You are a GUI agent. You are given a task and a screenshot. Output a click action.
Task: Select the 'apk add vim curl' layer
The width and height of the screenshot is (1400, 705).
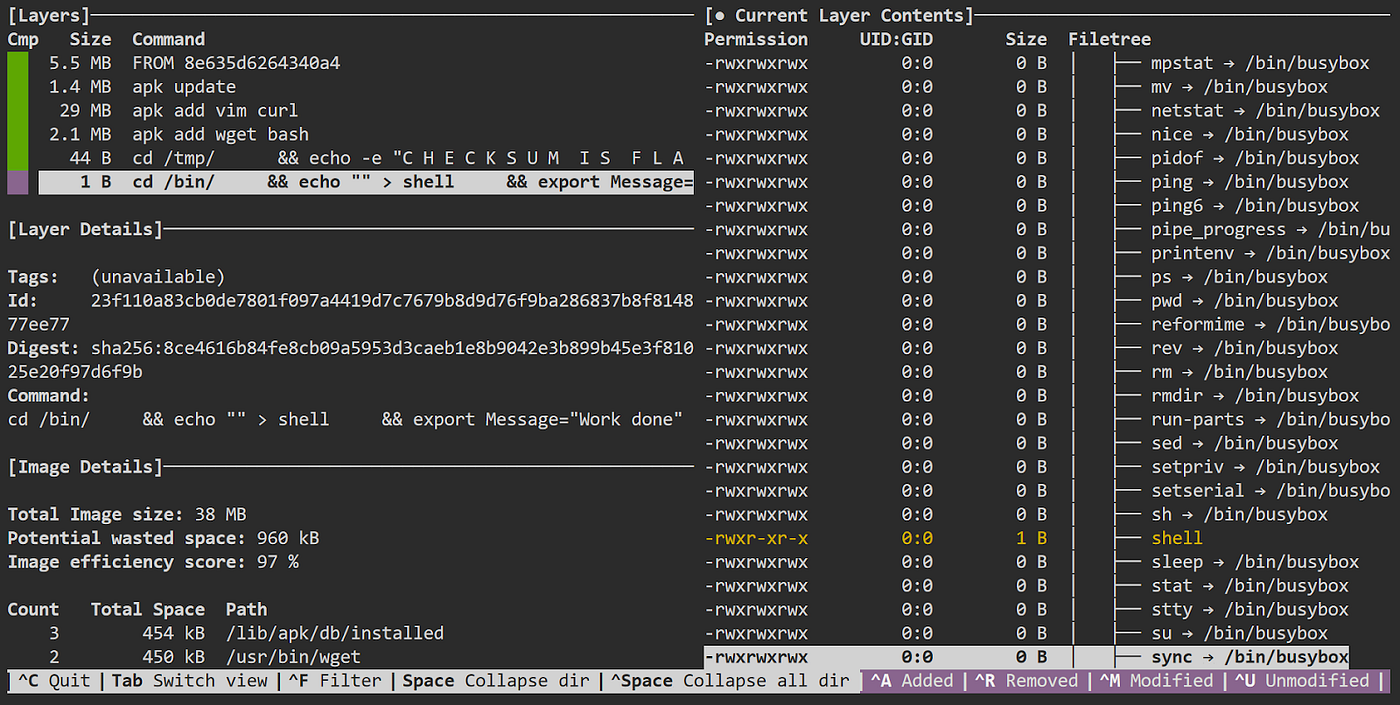(x=365, y=111)
